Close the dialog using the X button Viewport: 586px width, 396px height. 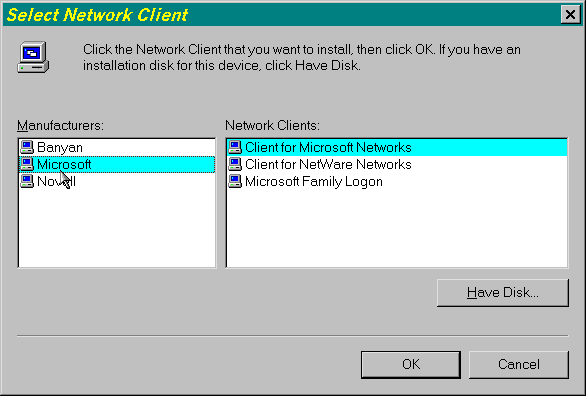(x=570, y=15)
